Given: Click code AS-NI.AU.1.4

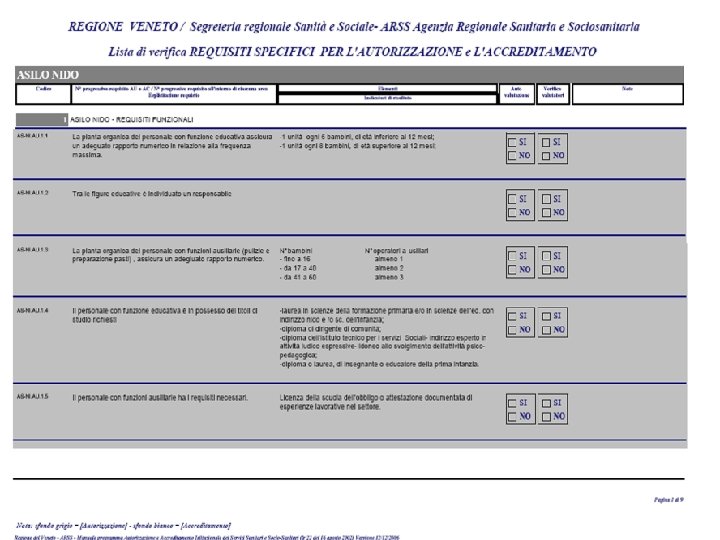Looking at the screenshot, I should (32, 310).
